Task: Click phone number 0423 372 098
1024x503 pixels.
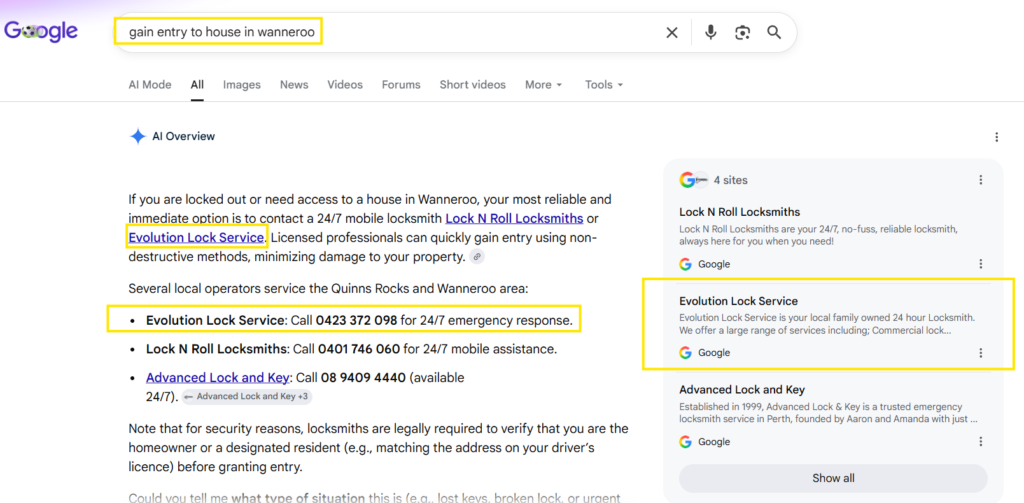Action: tap(357, 321)
